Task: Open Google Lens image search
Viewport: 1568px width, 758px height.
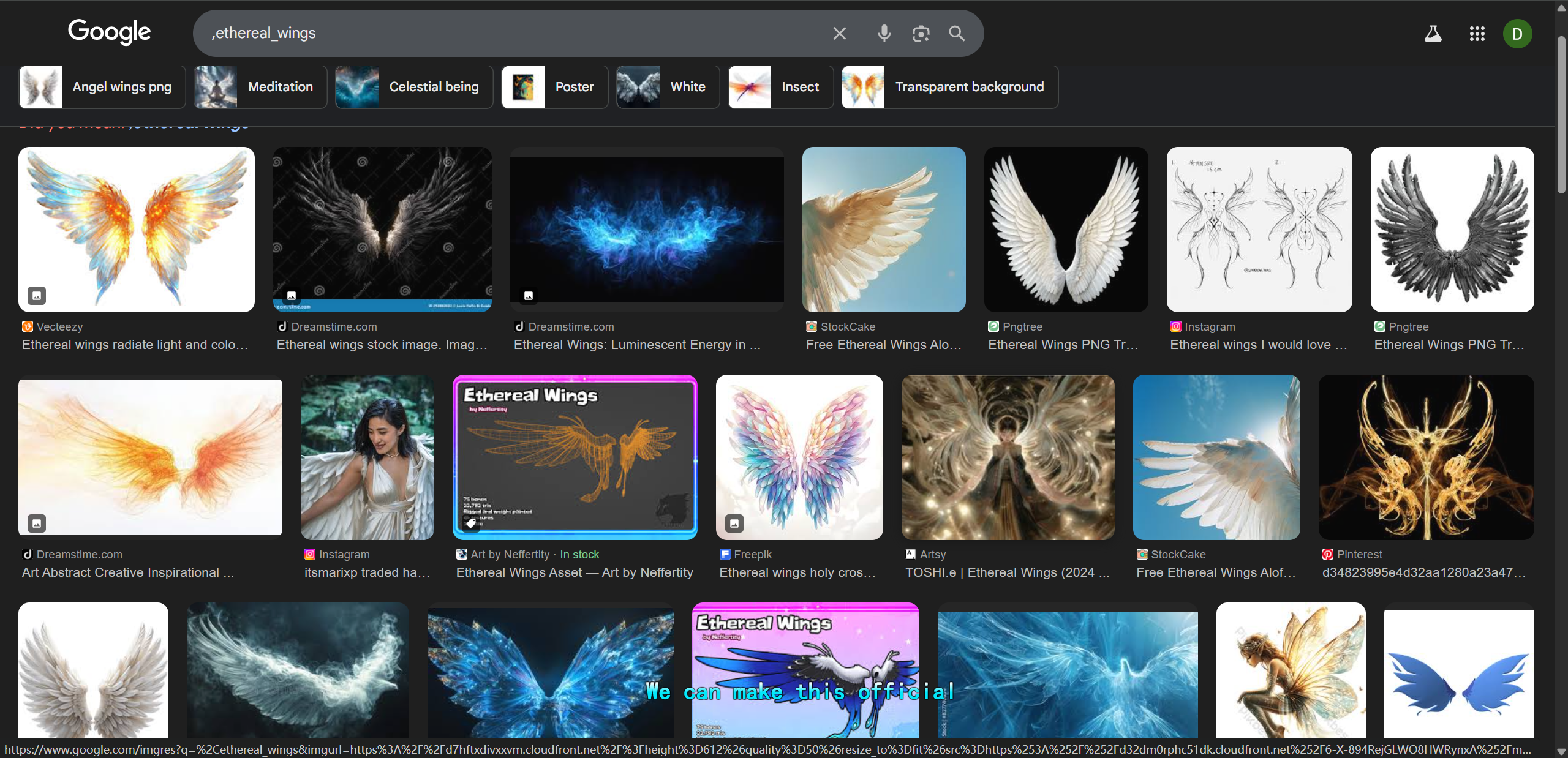Action: click(921, 33)
